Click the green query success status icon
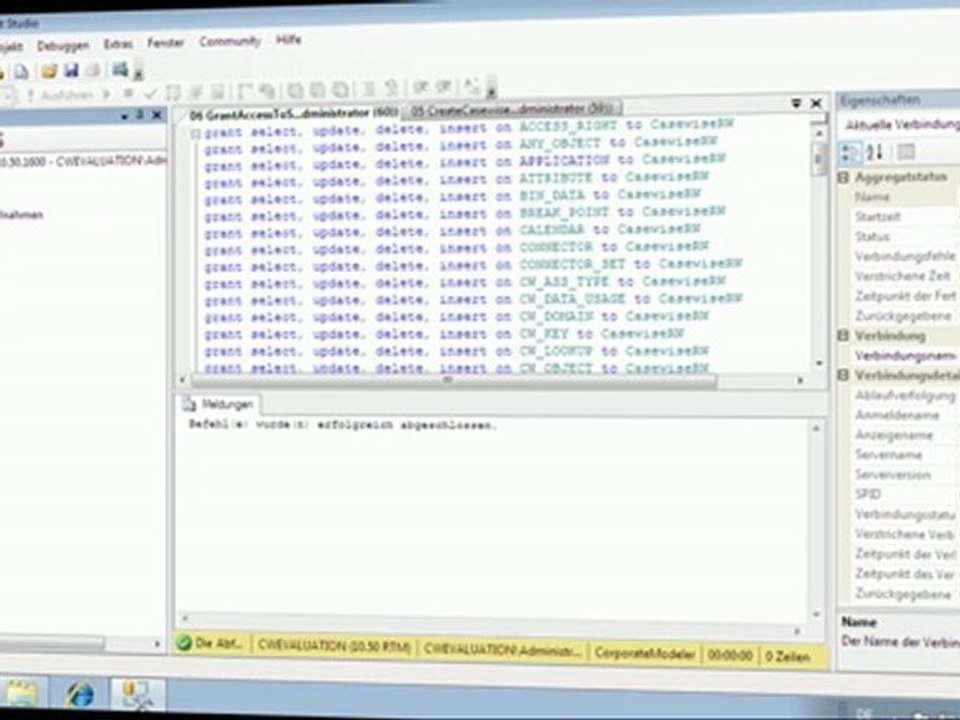This screenshot has width=960, height=720. 183,643
